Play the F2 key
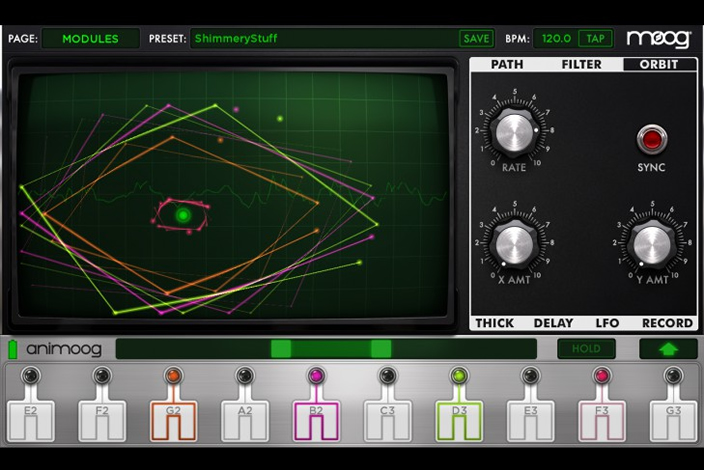This screenshot has height=470, width=704. pos(102,421)
